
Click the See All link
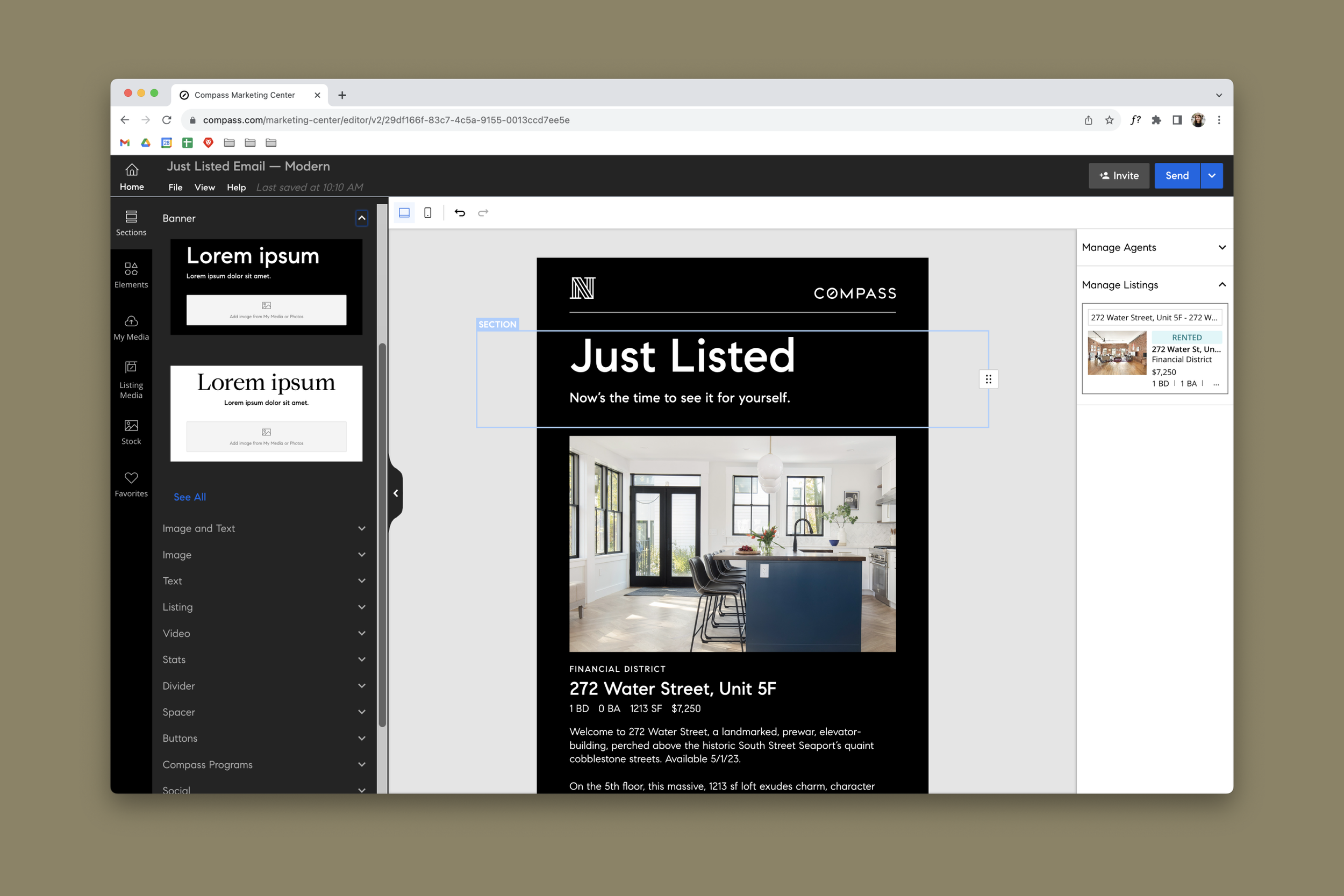(190, 497)
